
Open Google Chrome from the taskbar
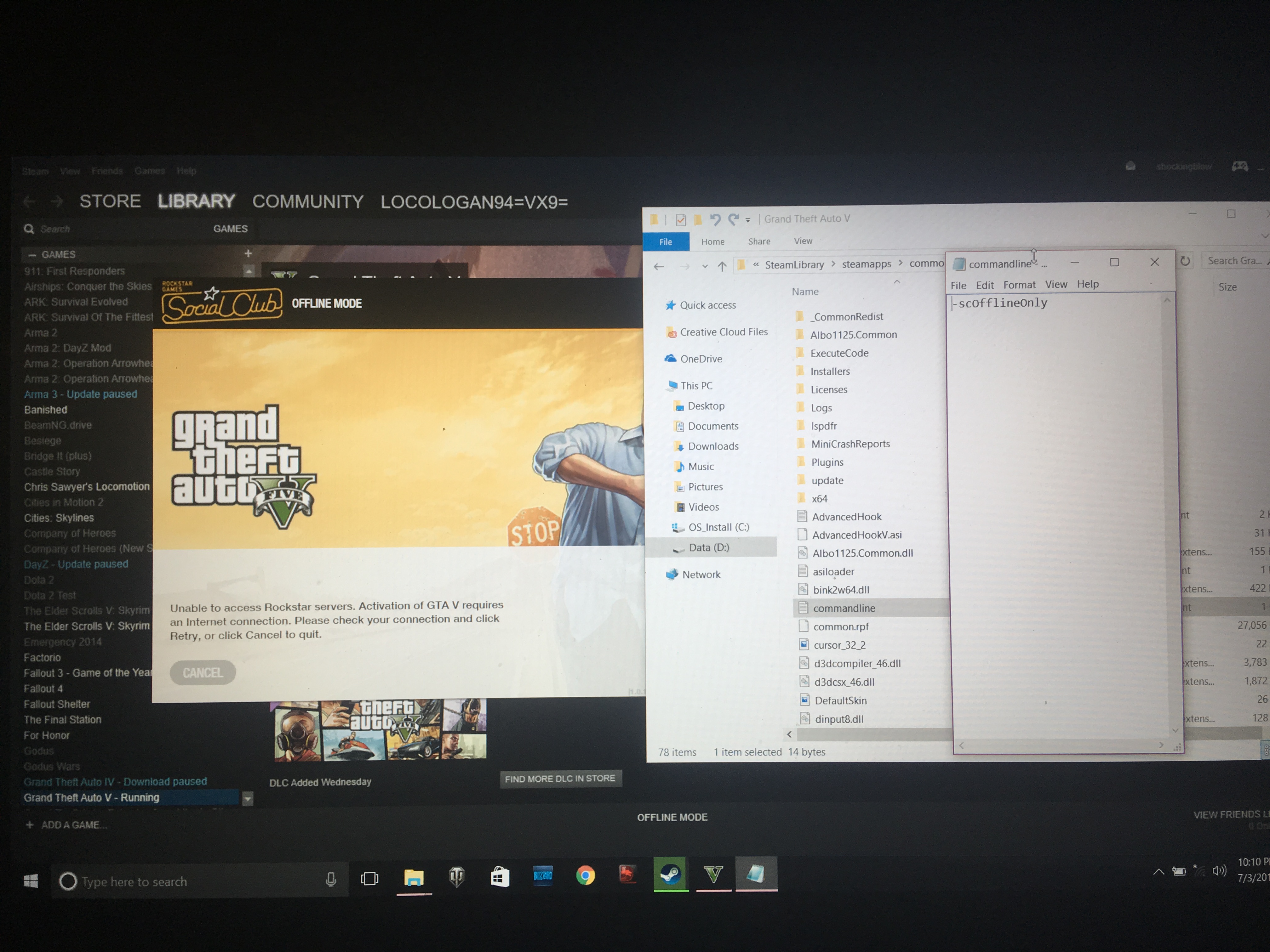(585, 876)
